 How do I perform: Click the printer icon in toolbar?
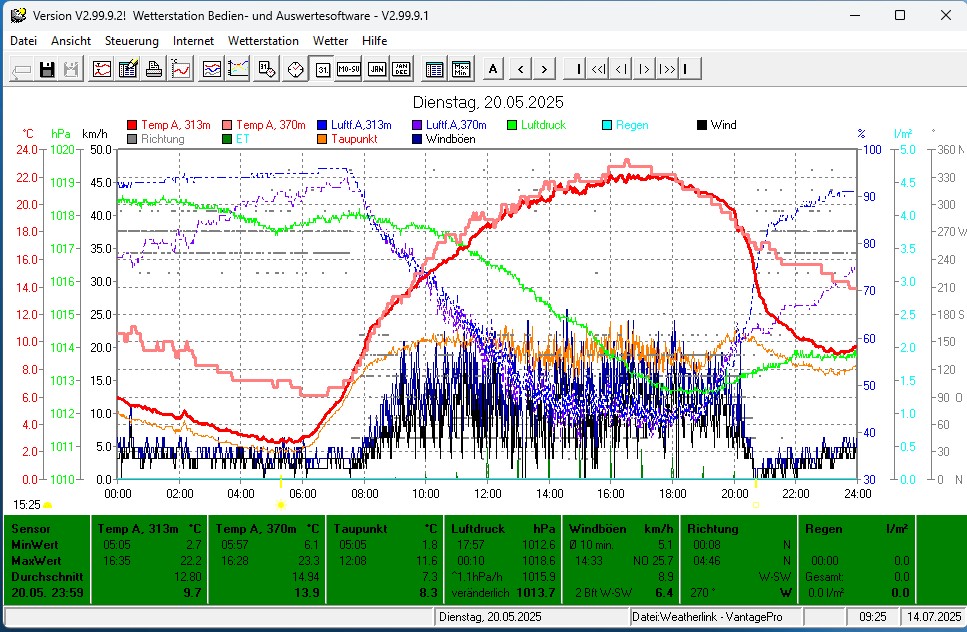[154, 69]
